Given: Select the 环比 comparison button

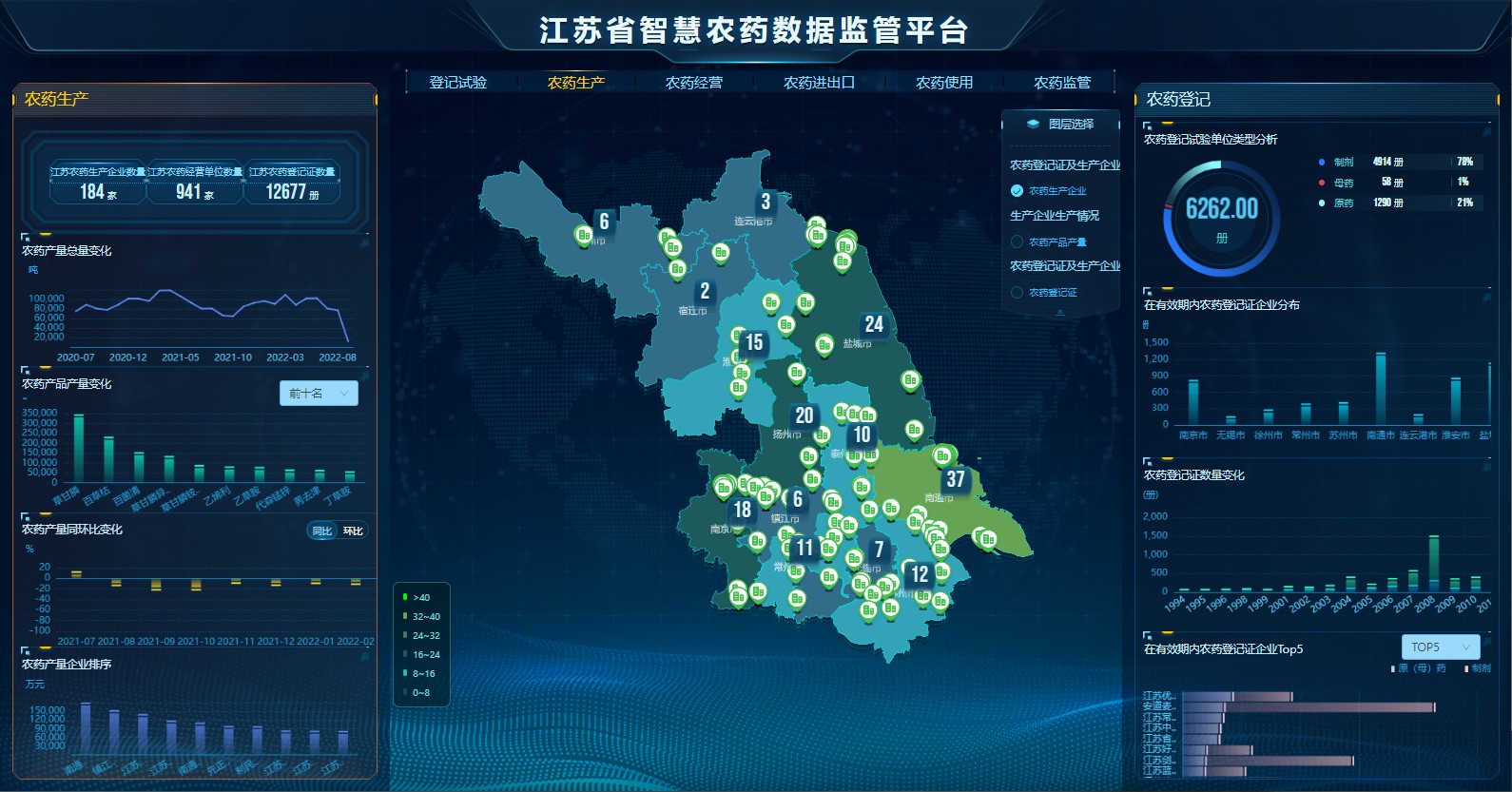Looking at the screenshot, I should (353, 531).
